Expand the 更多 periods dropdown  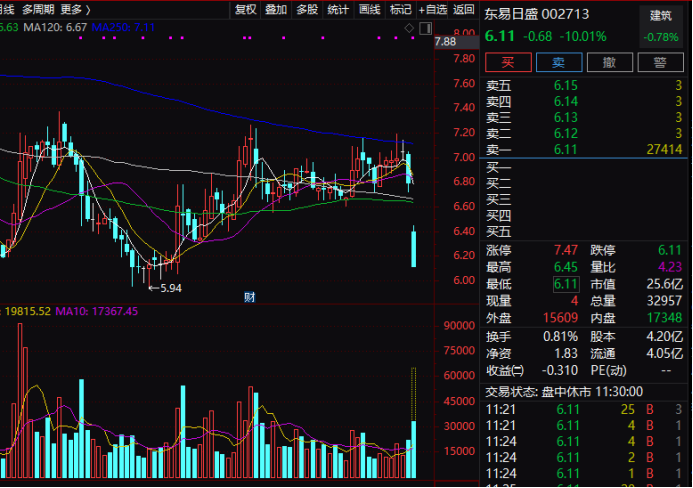click(76, 9)
